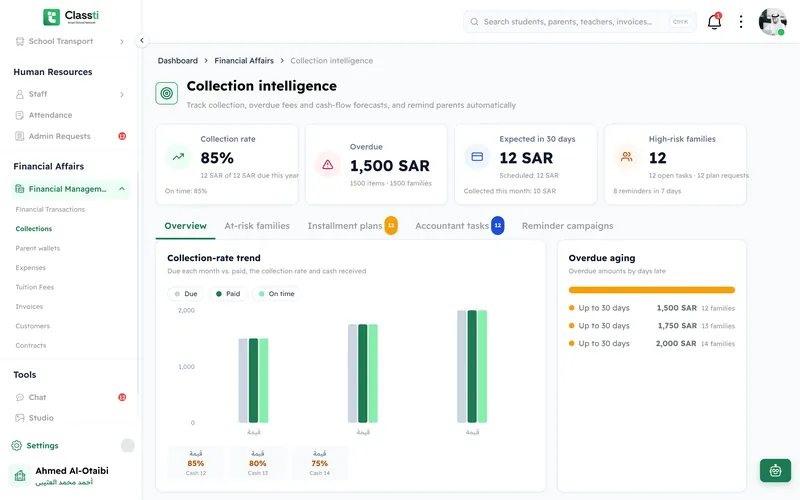Click the 80% Cash 13 summary tile
Screen dimensions: 800x500
[258, 463]
